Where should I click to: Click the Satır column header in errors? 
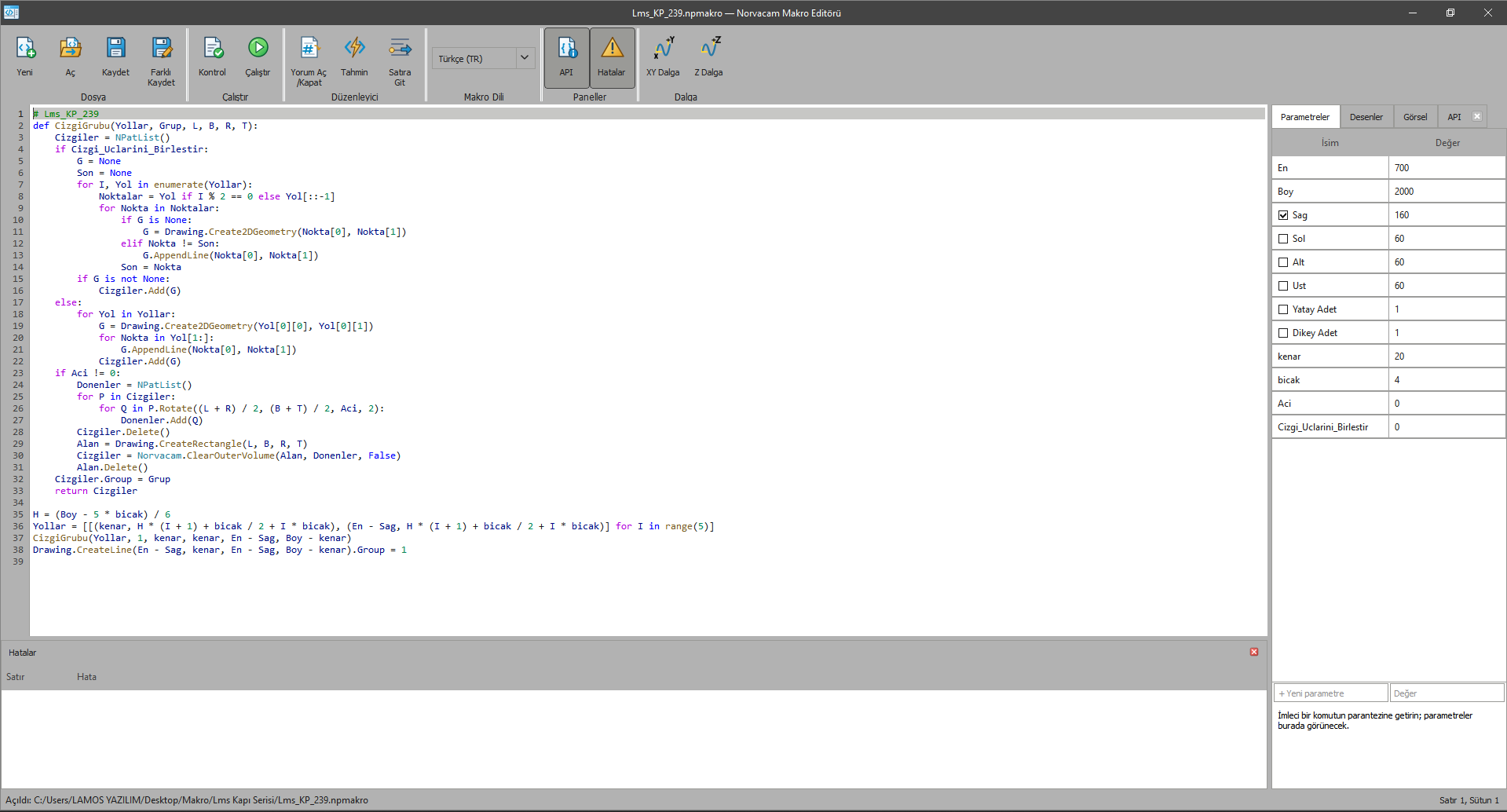tap(15, 677)
